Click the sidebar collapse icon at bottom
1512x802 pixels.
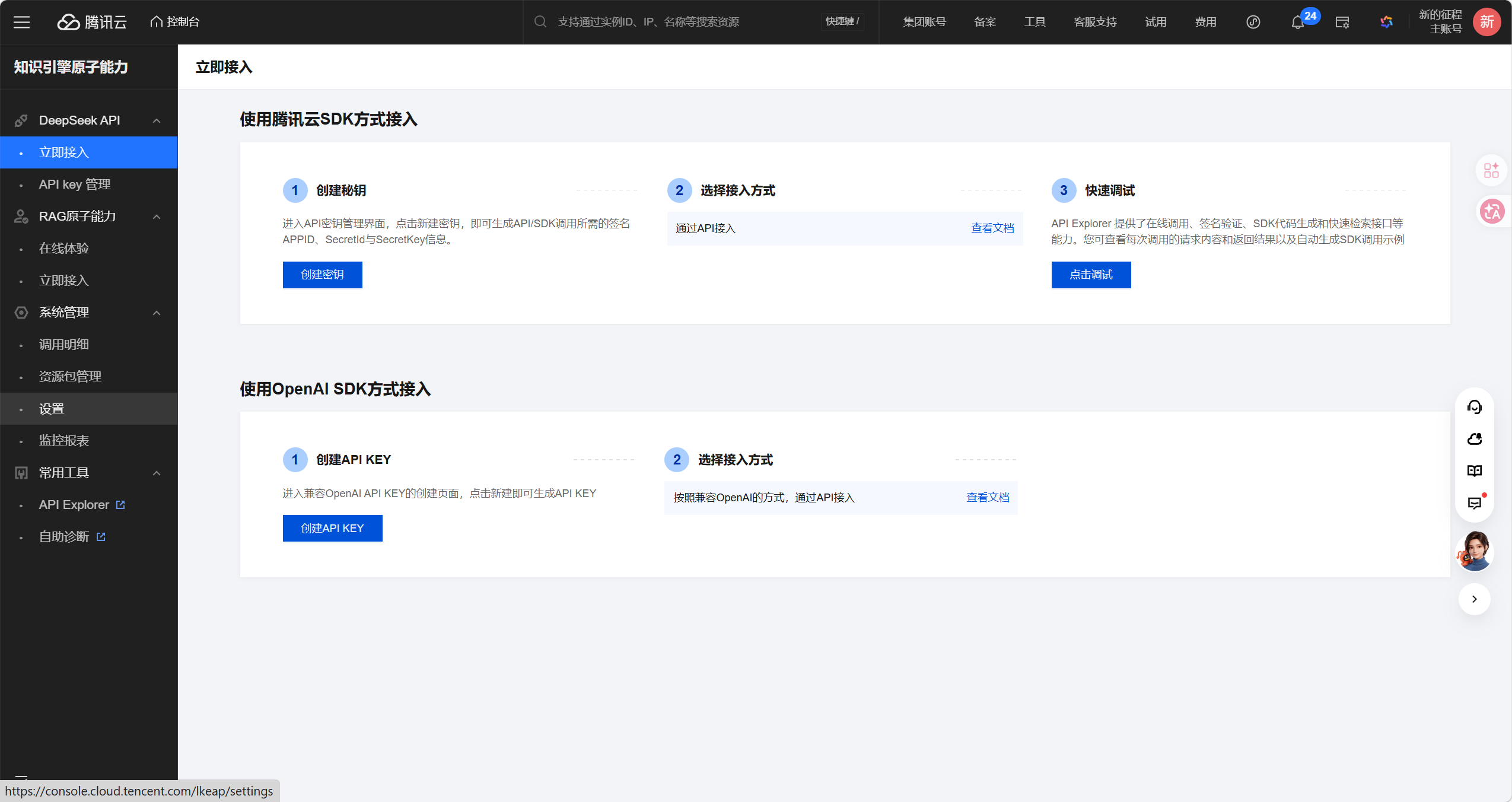[21, 777]
